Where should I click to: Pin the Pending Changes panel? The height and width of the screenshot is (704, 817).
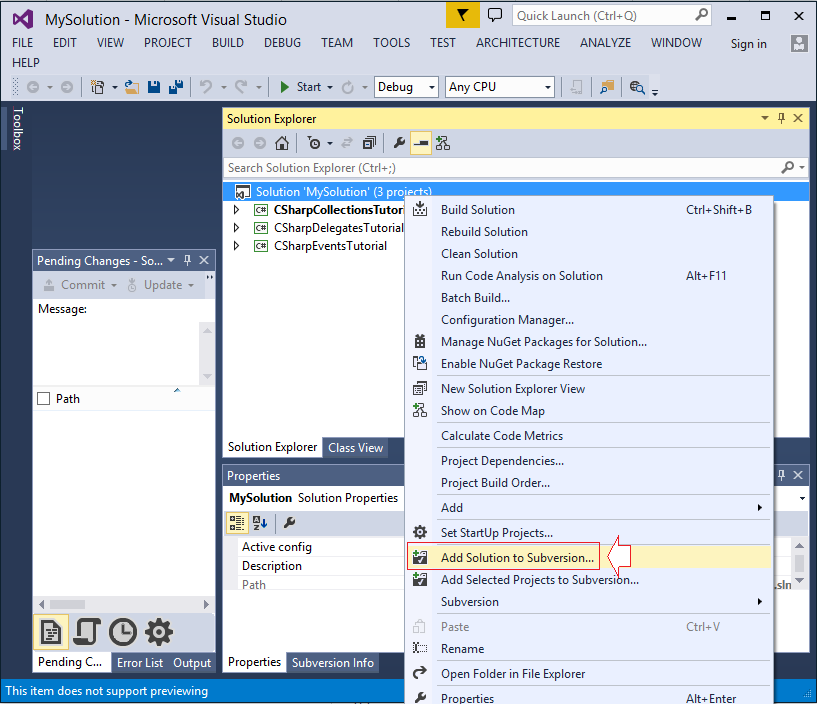coord(188,260)
